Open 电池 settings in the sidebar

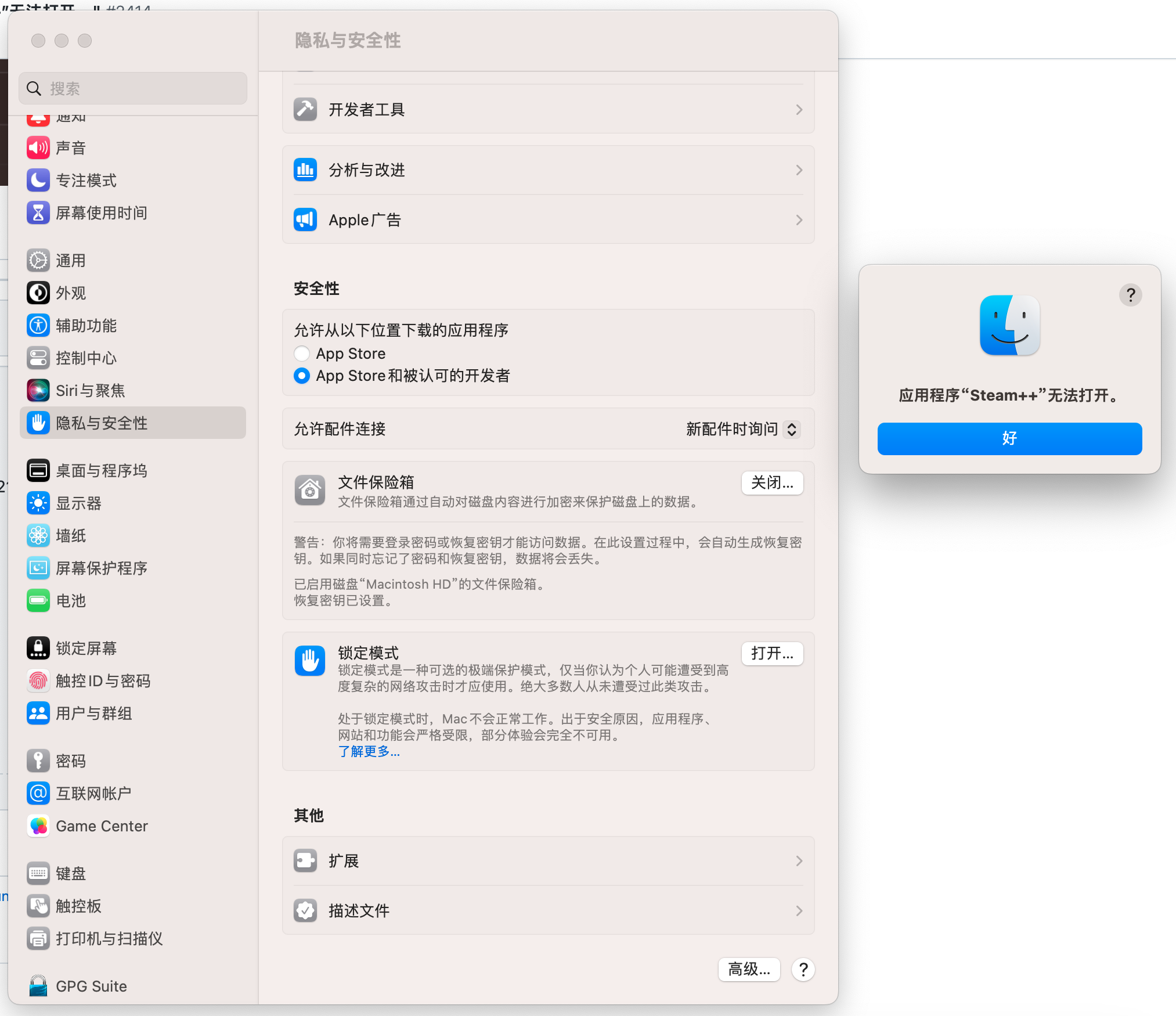coord(70,601)
